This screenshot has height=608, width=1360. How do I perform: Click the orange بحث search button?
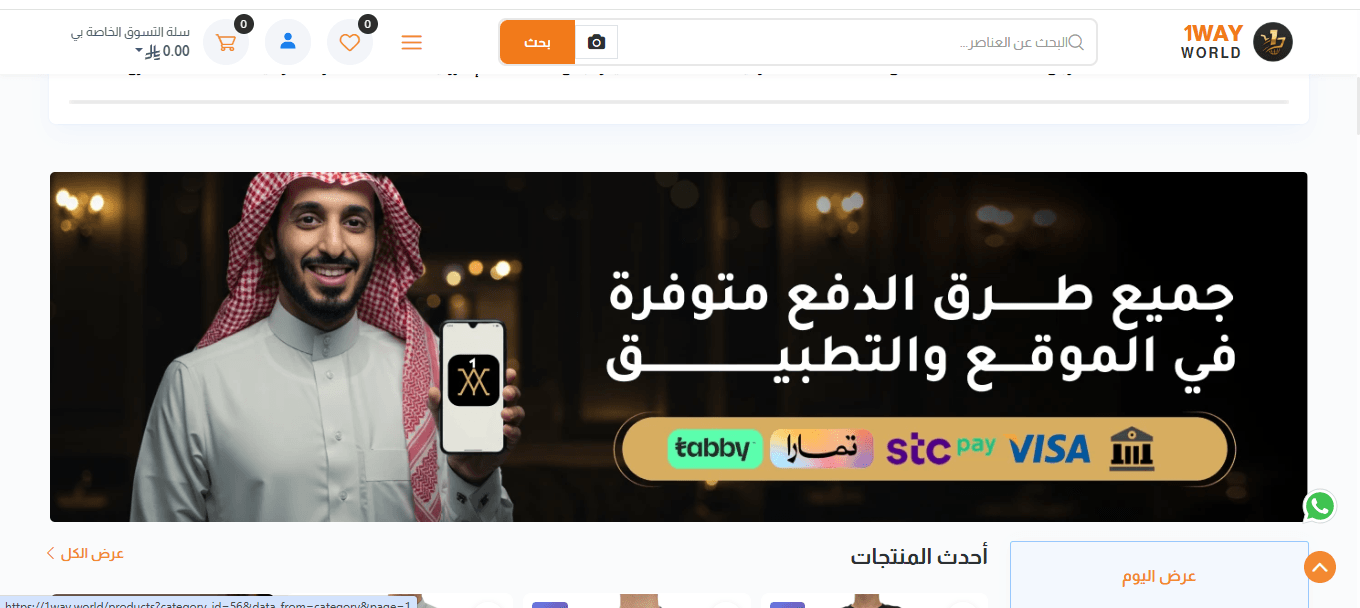pos(538,42)
